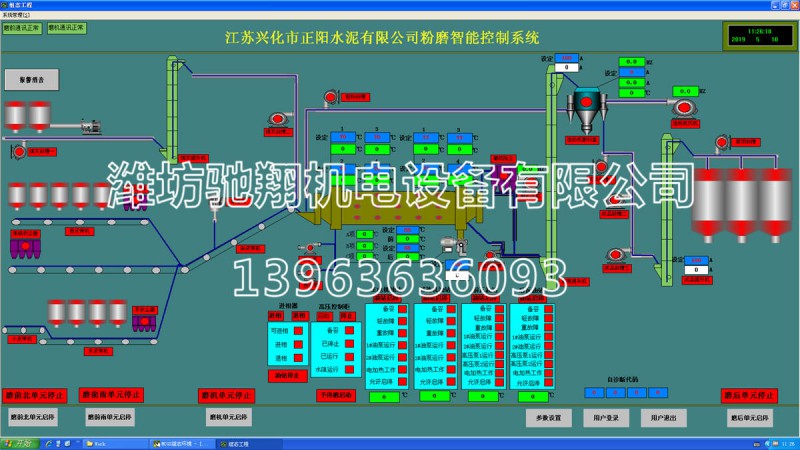
Task: Select the purple dust collector on the upper-left conveyor
Action: tap(25, 249)
